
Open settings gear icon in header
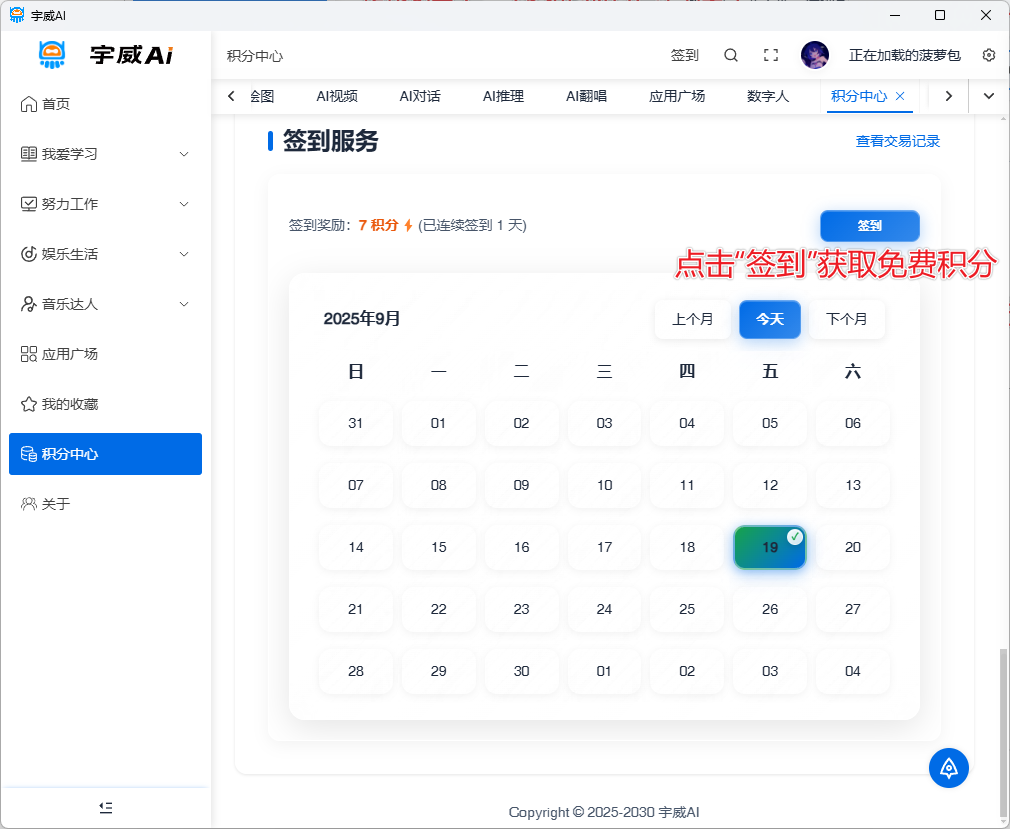click(989, 55)
